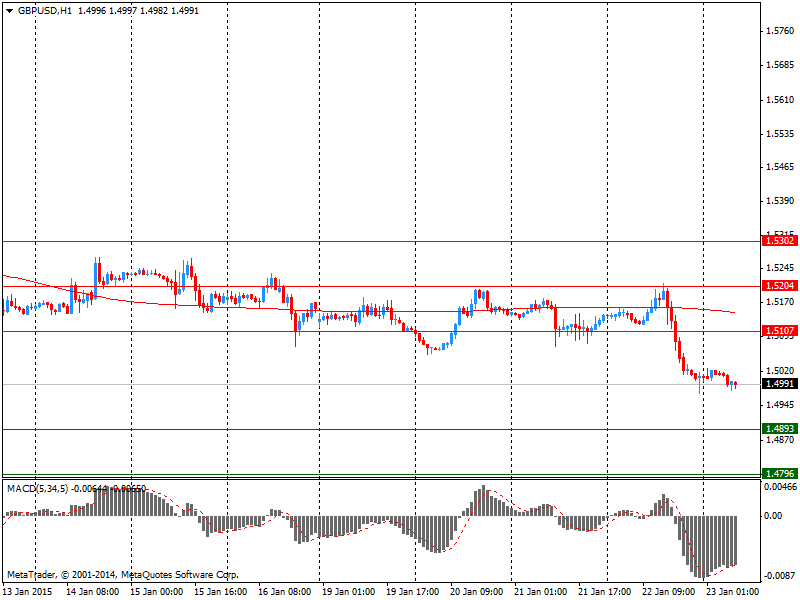Click the 19 Jan 01:00 time axis label
Viewport: 800px width, 600px height.
tap(348, 592)
